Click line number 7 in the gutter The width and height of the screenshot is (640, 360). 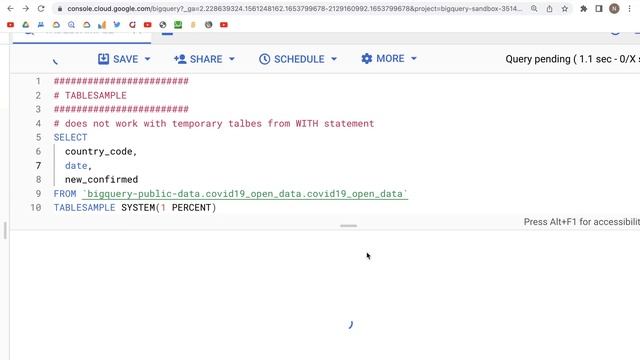[38, 165]
